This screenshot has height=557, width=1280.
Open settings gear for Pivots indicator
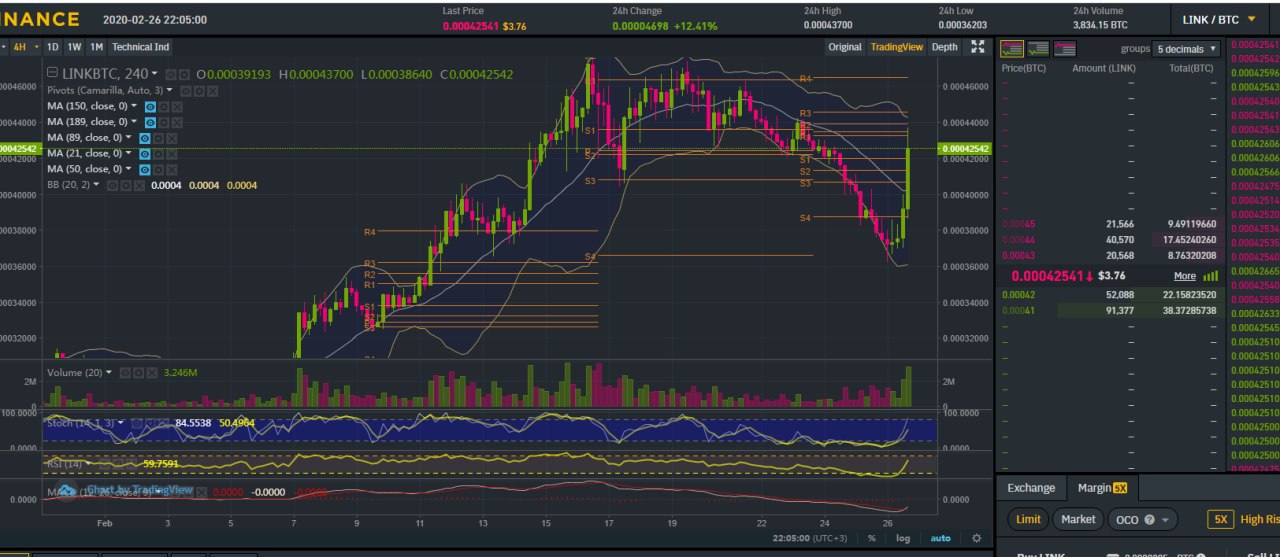point(199,91)
